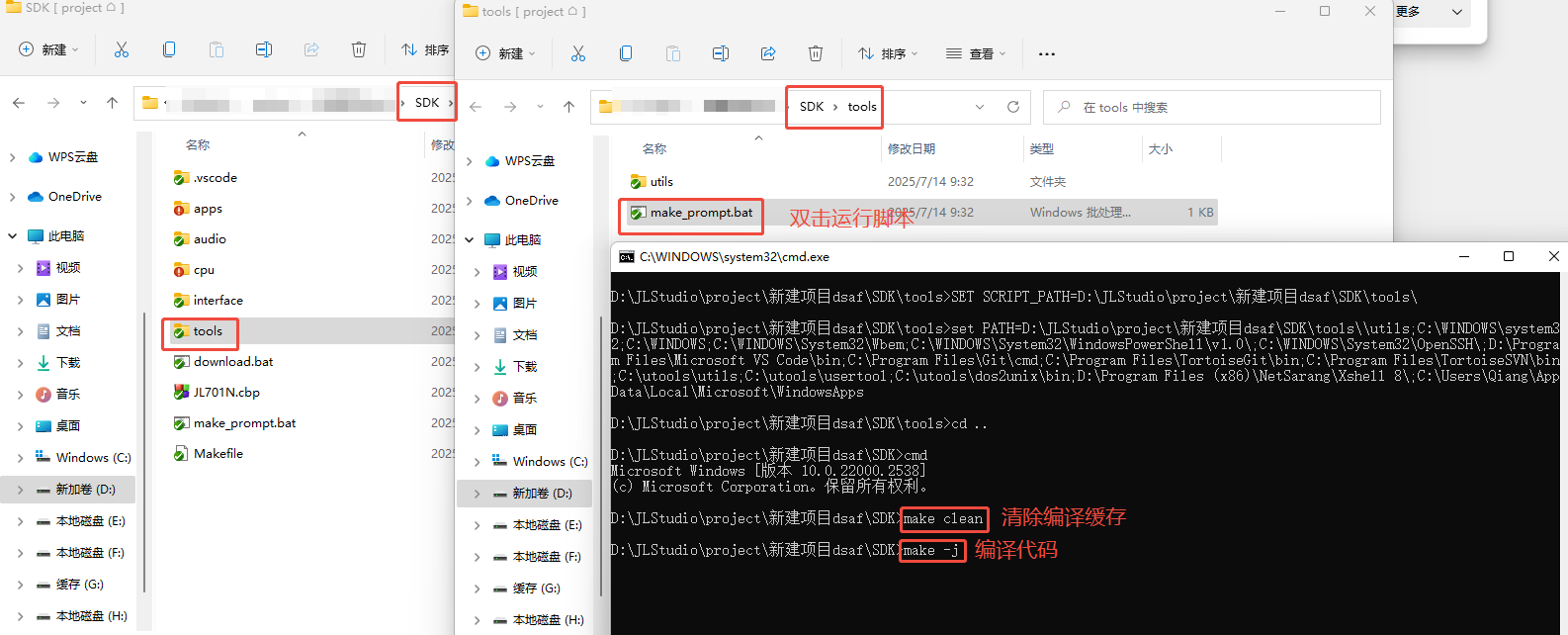Screen dimensions: 1568x635
Task: Open the three-dot more options in the tools window
Action: click(1047, 53)
